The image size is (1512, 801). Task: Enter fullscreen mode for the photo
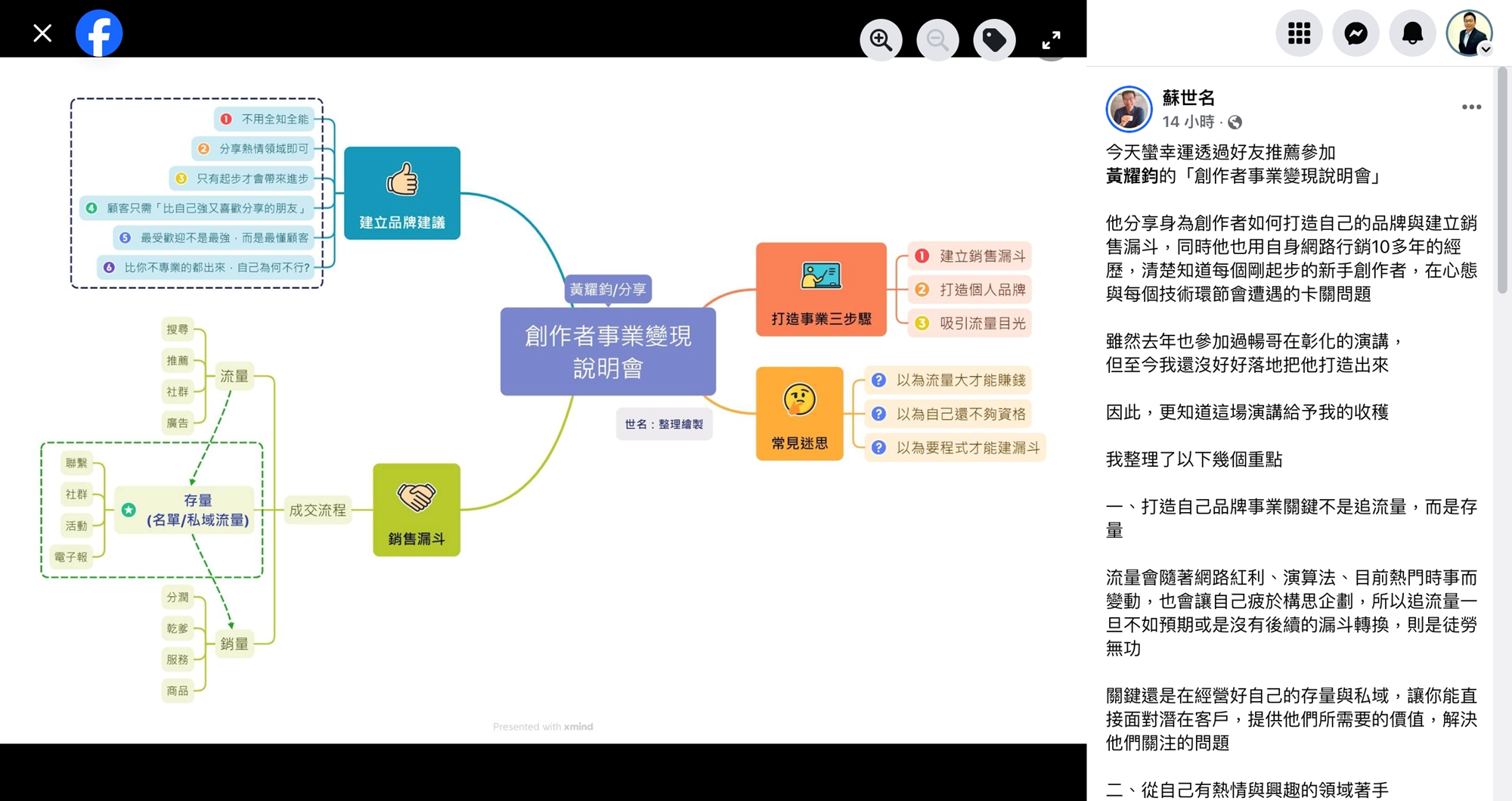click(1051, 39)
